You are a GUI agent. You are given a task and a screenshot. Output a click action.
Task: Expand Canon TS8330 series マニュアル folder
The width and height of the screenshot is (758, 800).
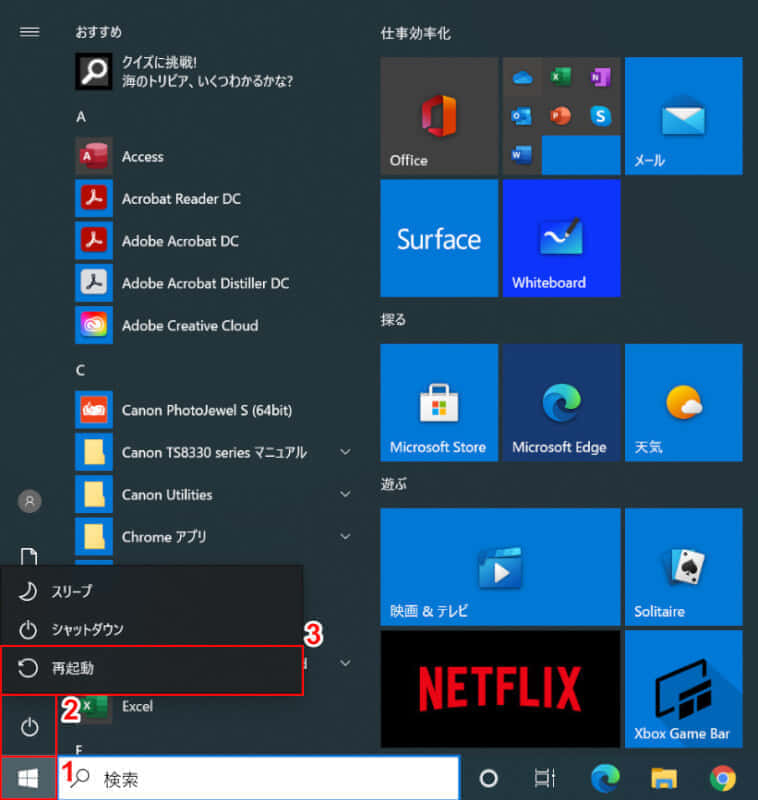click(345, 452)
